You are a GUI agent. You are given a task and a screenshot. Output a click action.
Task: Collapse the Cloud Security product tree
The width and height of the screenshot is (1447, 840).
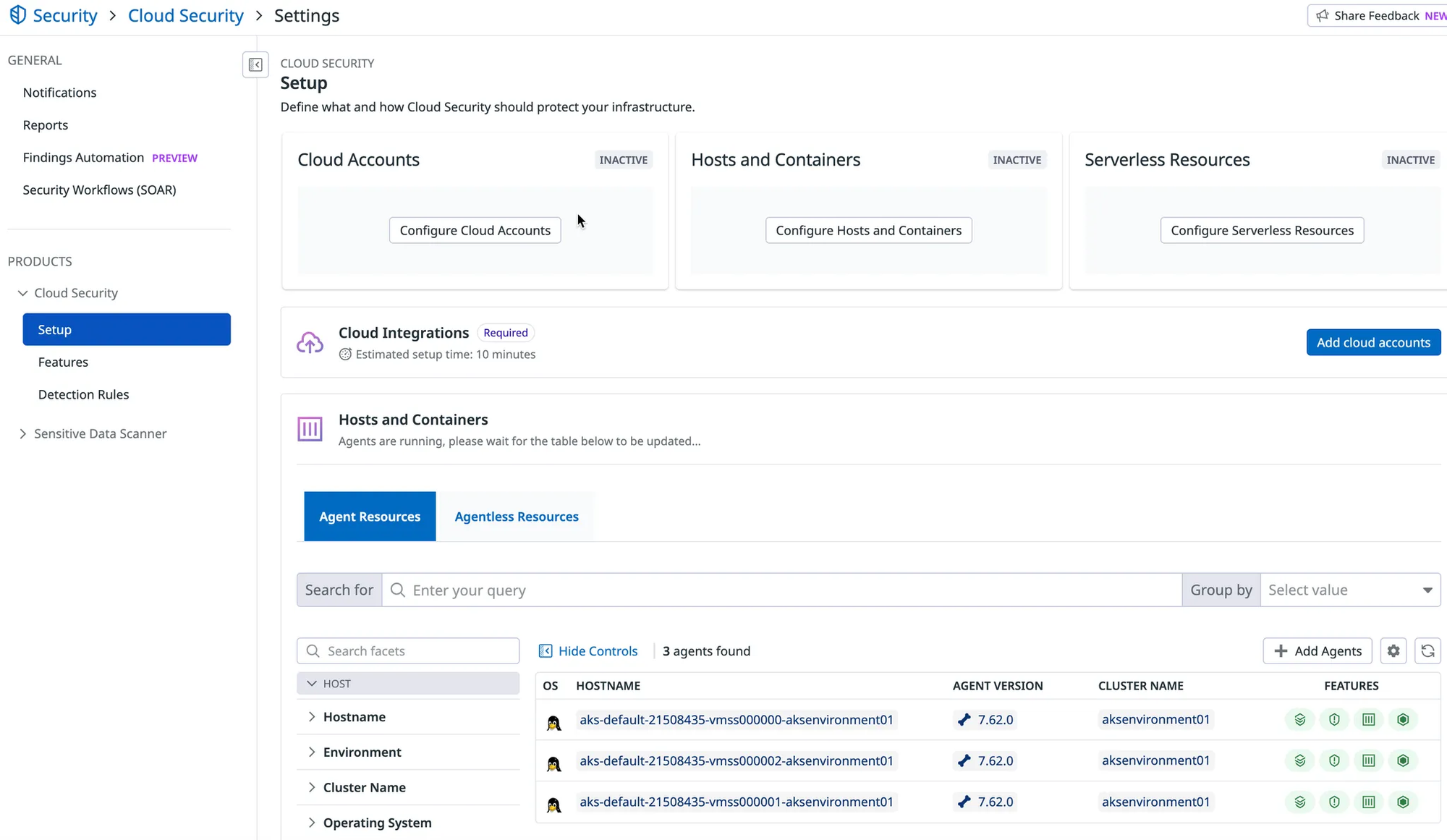22,293
